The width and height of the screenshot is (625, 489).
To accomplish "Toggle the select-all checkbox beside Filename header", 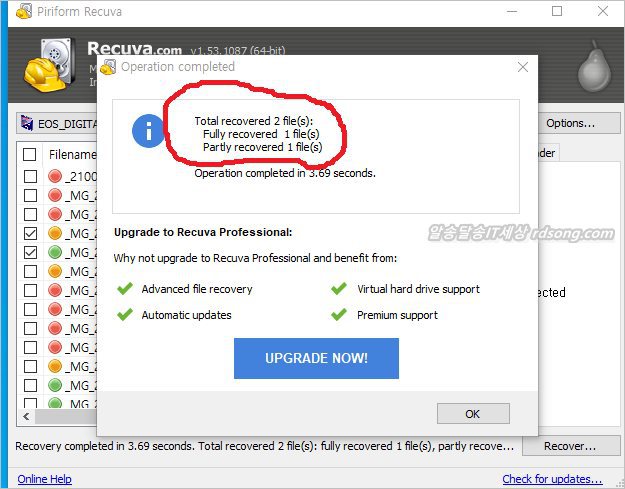I will click(x=29, y=154).
